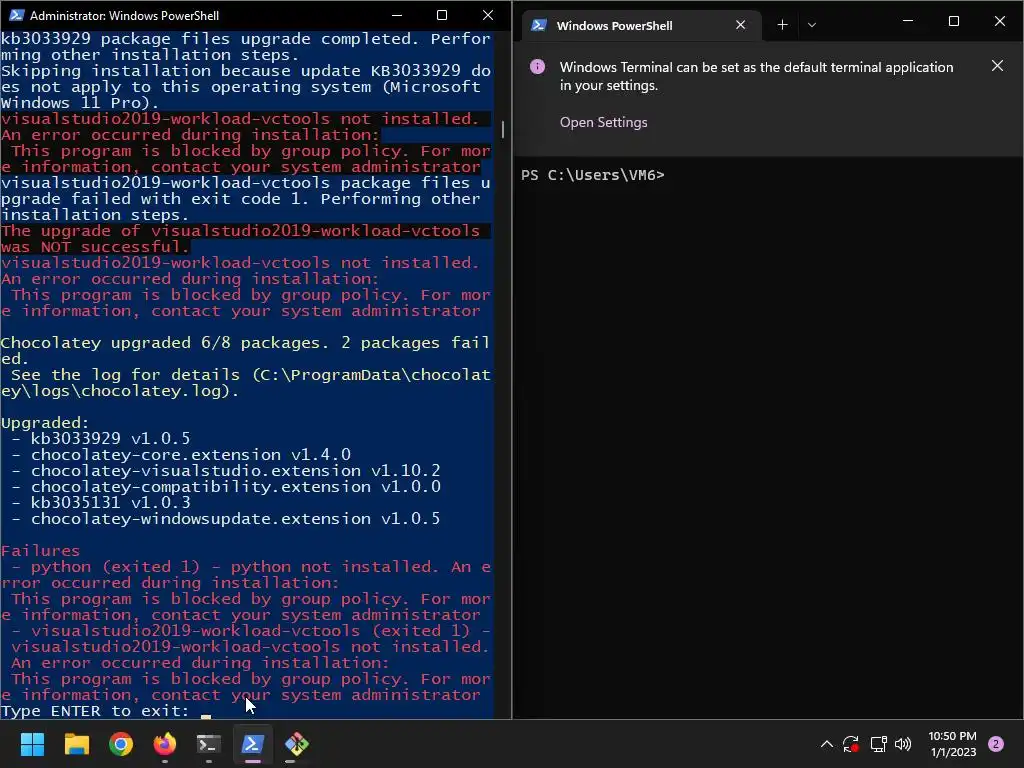This screenshot has width=1024, height=768.
Task: Close the Administrator PowerShell window
Action: point(488,15)
